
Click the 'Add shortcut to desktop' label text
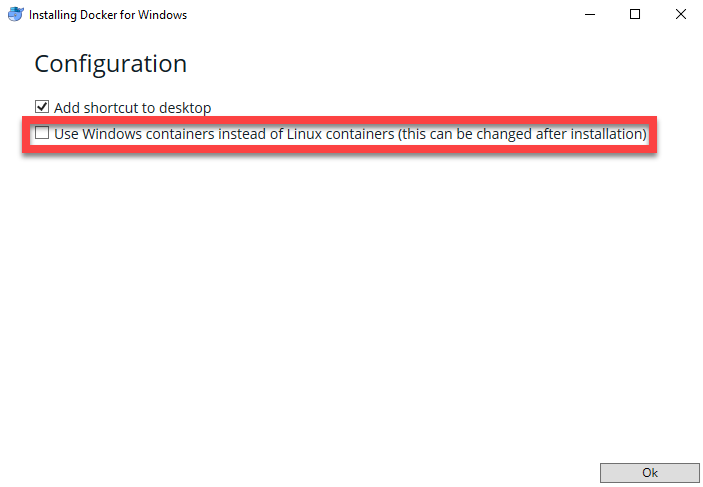(x=133, y=108)
